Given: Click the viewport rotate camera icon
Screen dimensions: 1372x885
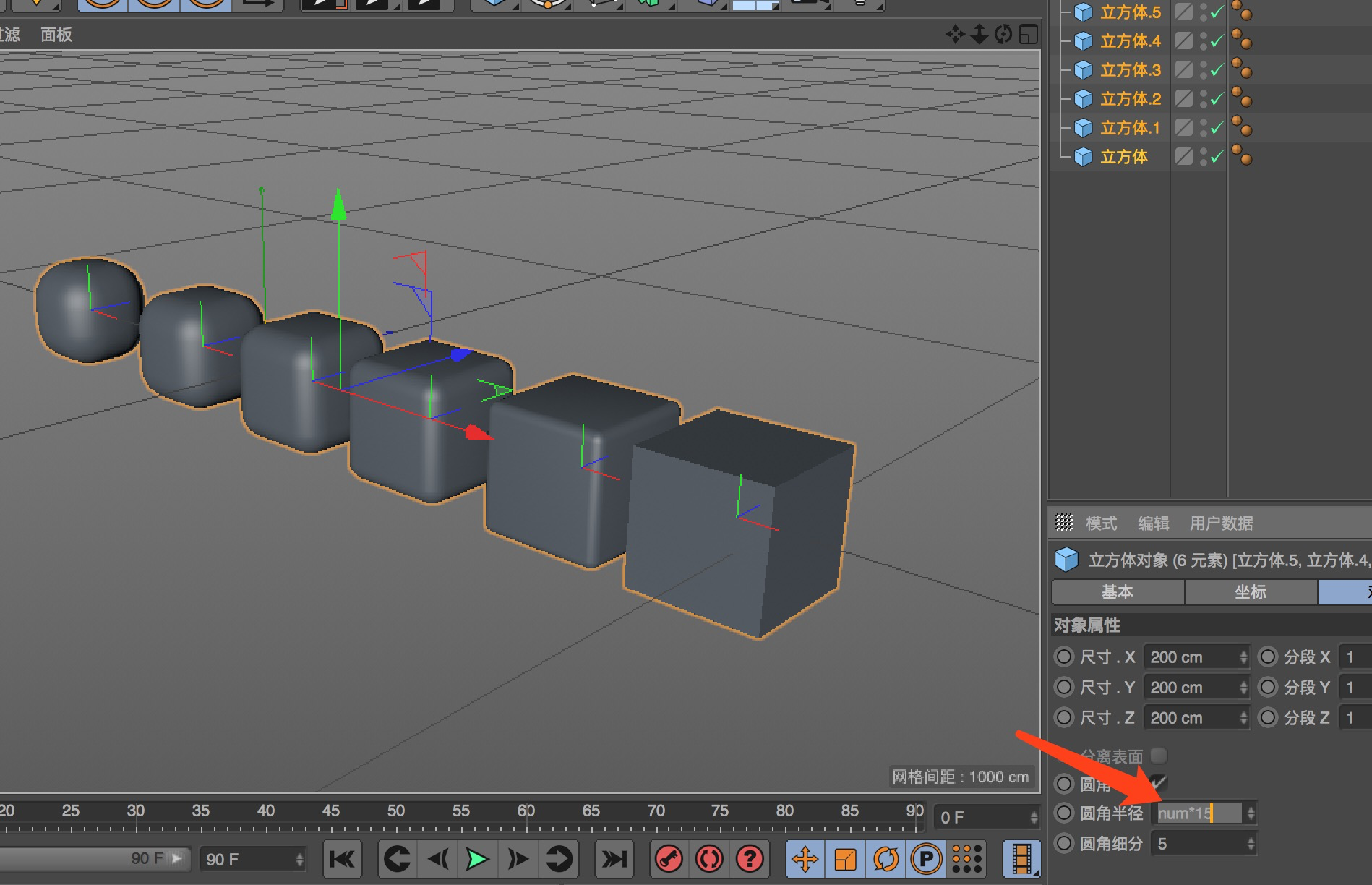Looking at the screenshot, I should click(x=1003, y=35).
